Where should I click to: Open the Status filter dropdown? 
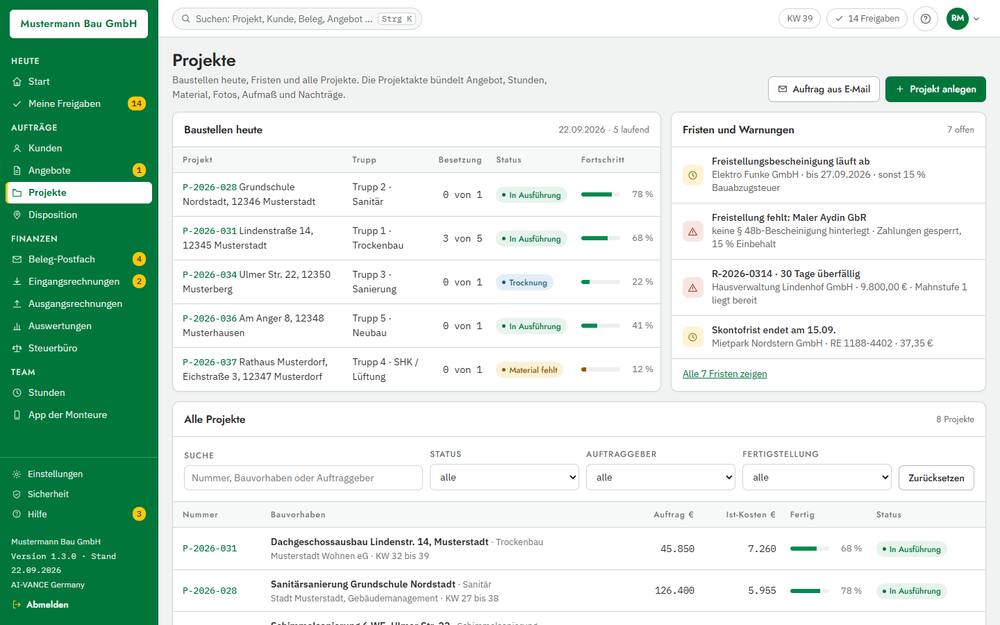point(504,478)
